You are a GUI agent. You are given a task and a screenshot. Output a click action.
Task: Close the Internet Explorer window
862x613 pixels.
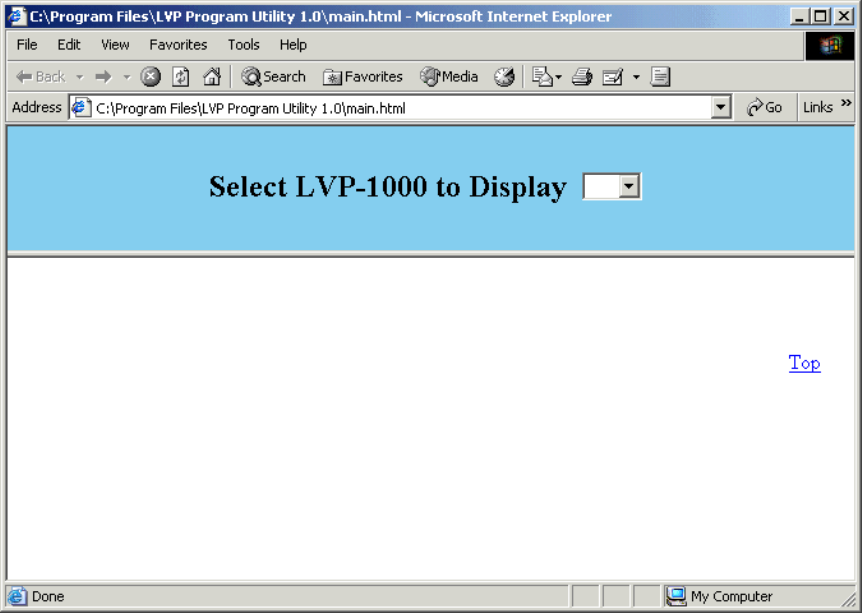(x=843, y=16)
